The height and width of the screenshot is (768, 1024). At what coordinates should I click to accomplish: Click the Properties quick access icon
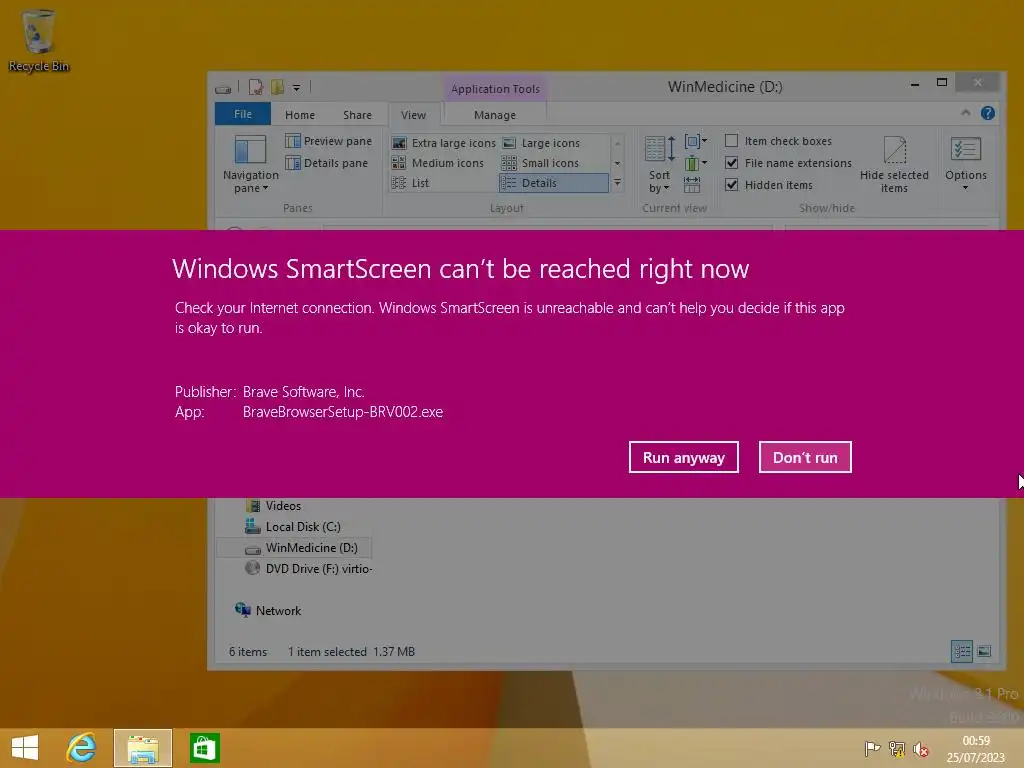[x=256, y=88]
